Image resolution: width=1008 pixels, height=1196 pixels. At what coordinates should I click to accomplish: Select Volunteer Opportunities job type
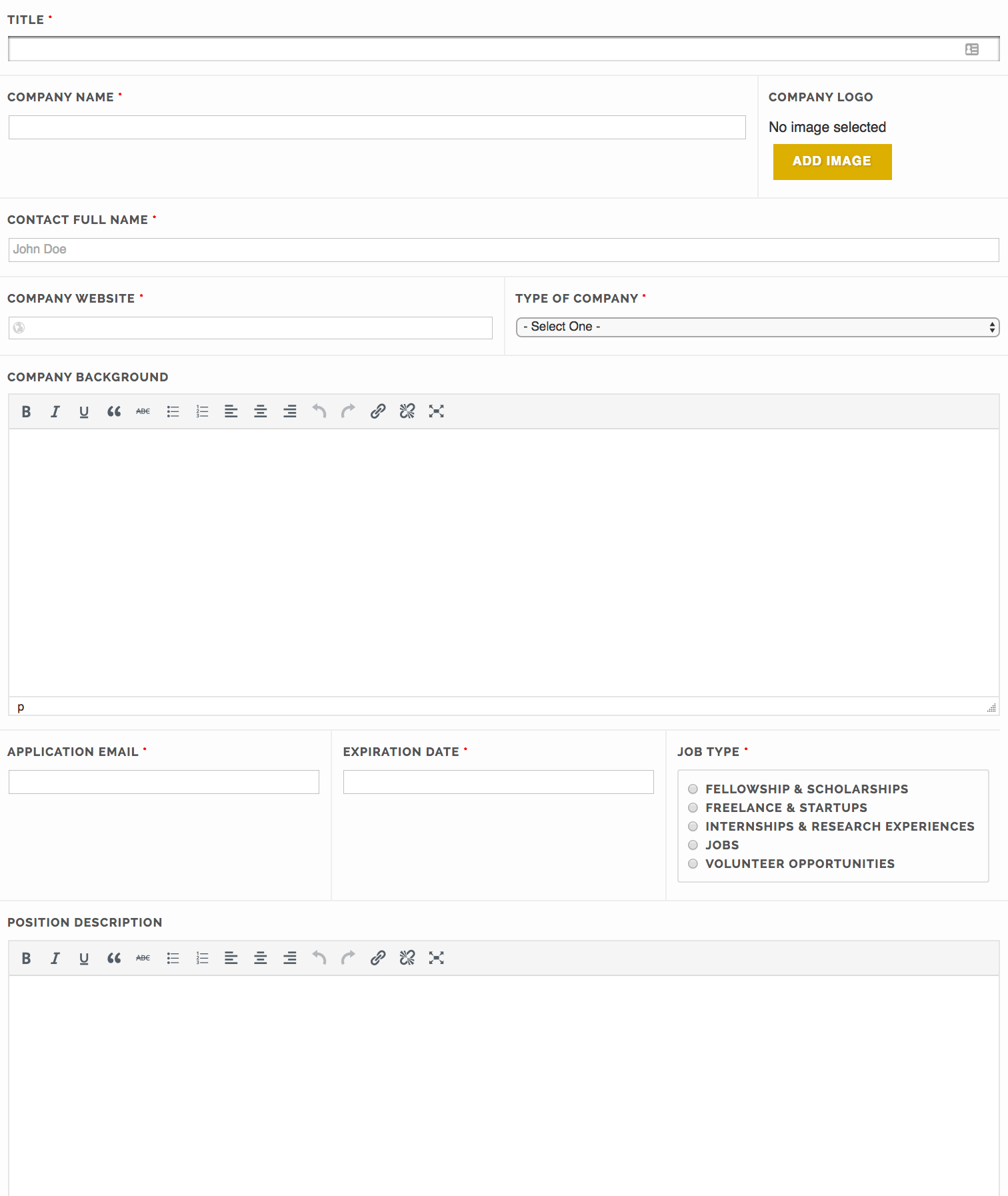(x=693, y=864)
